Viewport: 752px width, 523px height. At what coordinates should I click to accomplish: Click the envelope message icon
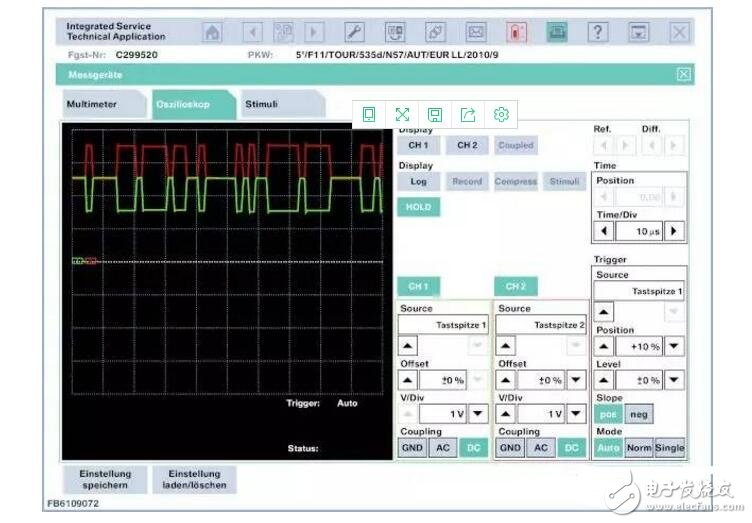(476, 32)
